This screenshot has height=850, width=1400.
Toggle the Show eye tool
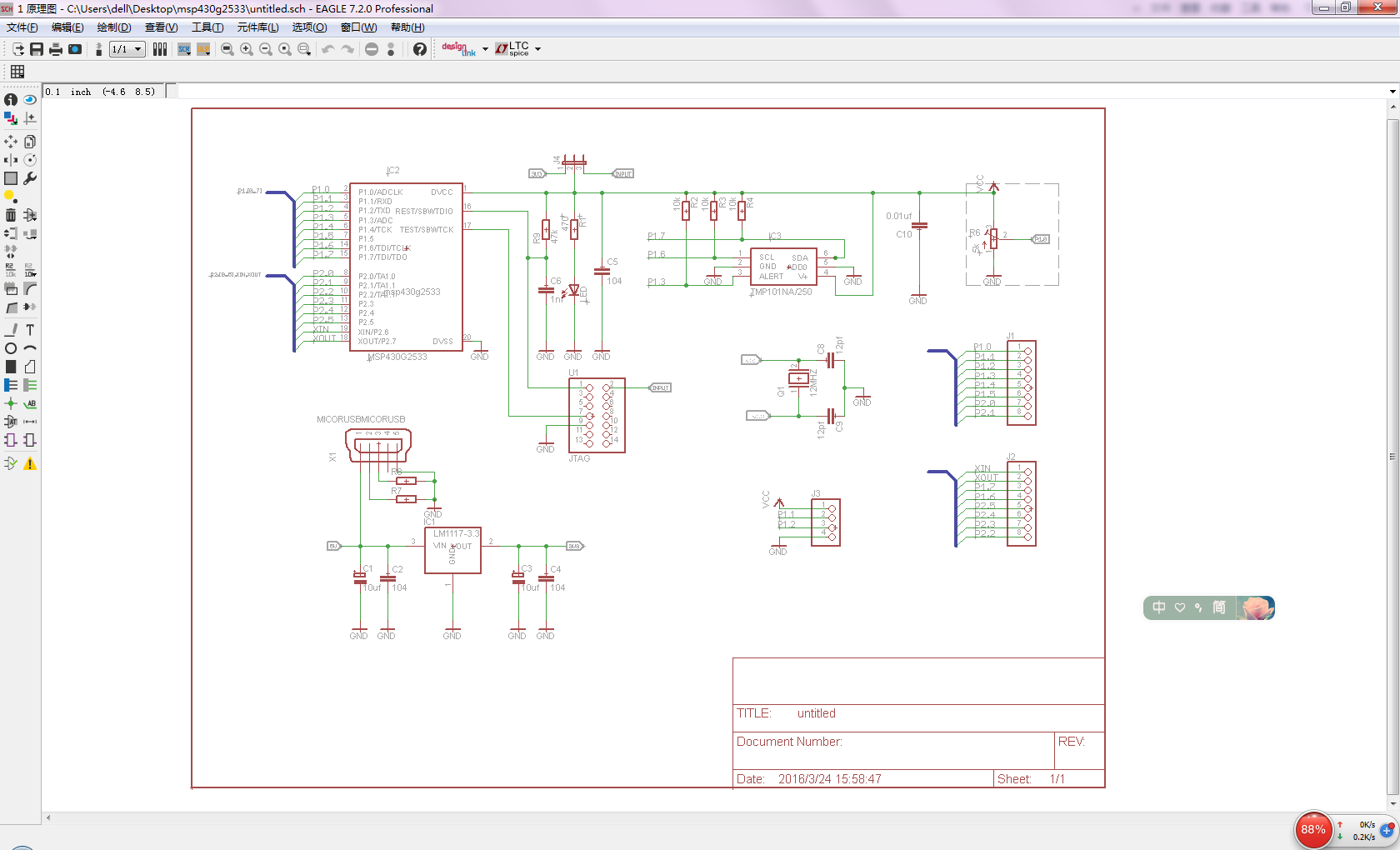30,100
